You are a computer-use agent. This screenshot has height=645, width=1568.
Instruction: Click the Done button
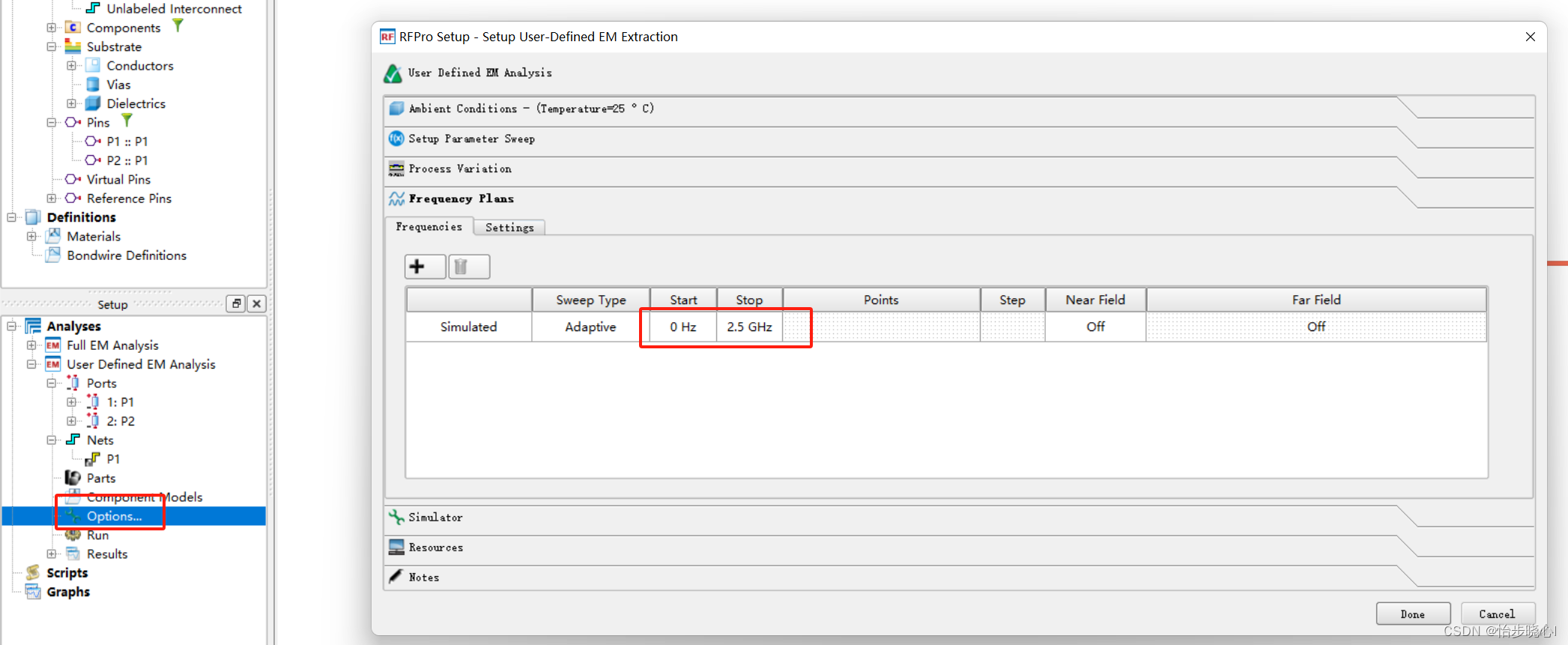tap(1413, 614)
